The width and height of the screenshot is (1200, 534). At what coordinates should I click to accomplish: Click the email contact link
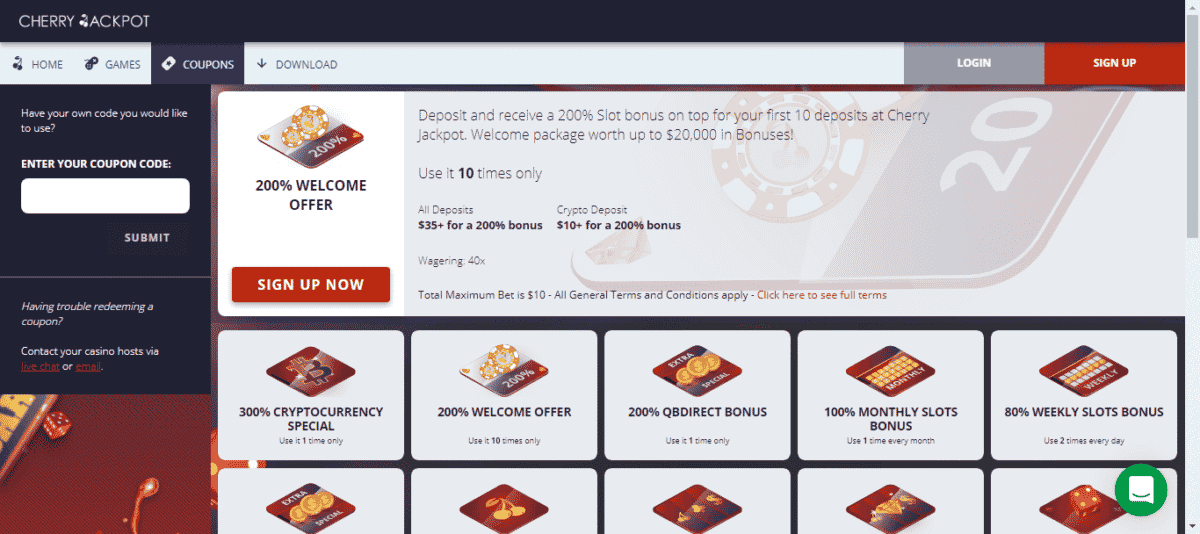click(x=88, y=367)
